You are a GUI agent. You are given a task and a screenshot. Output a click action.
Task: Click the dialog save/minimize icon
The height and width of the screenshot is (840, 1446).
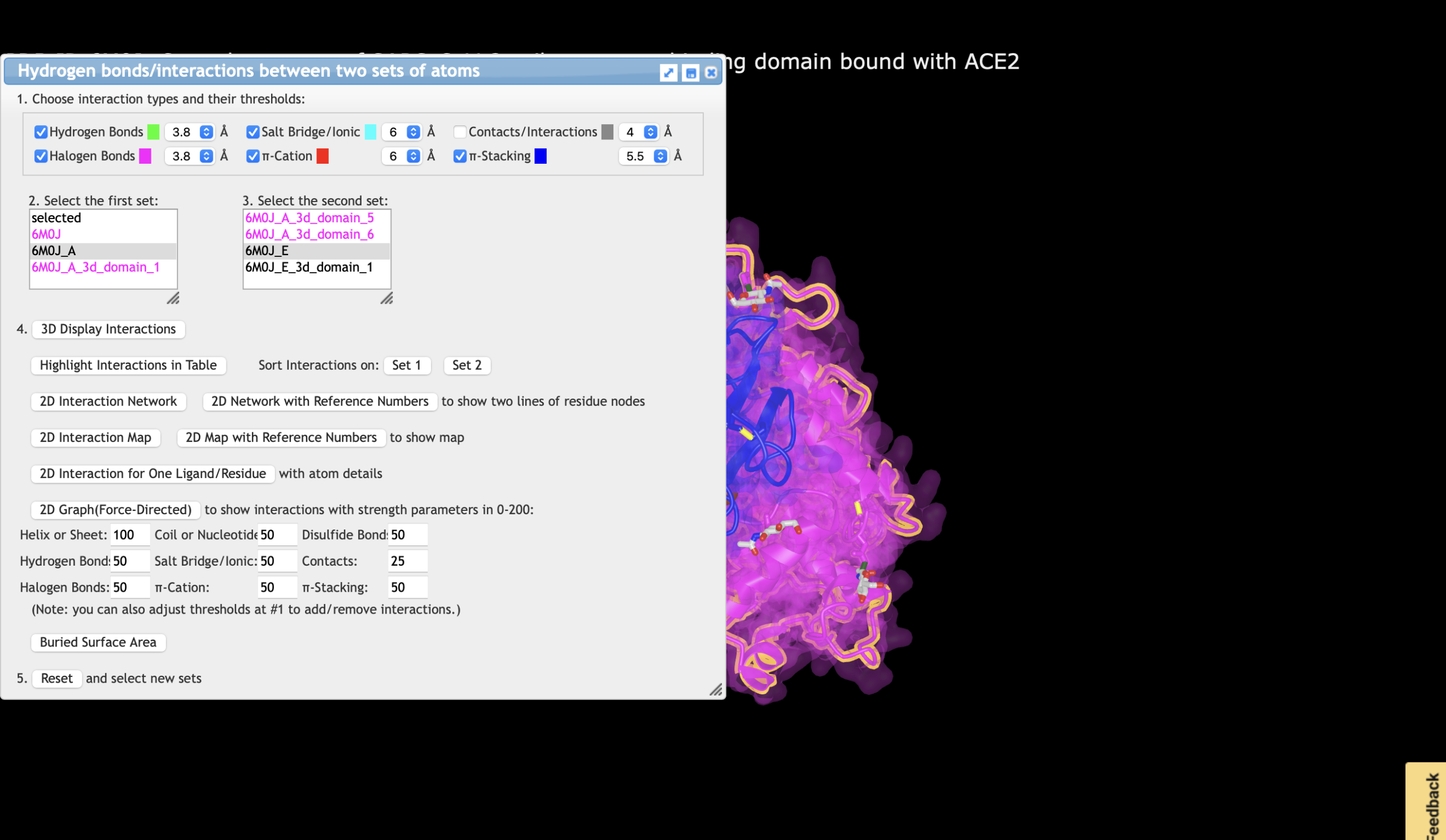point(690,73)
